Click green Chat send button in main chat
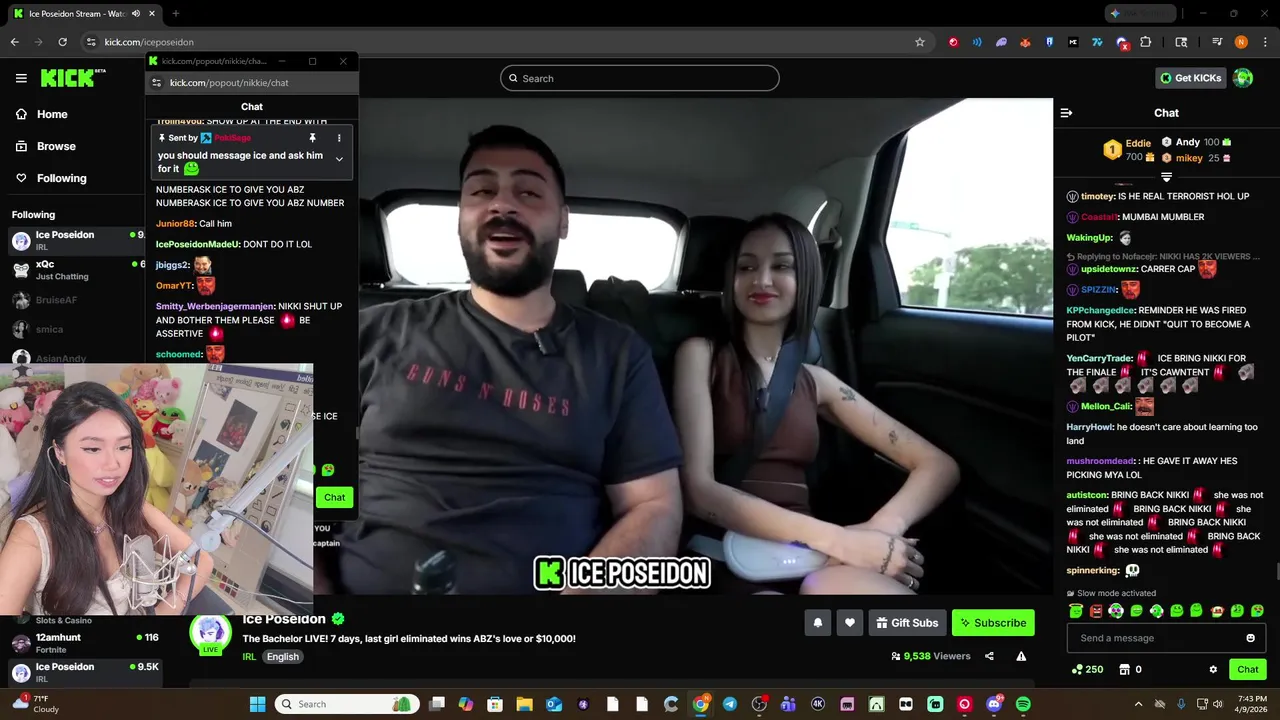 1248,669
